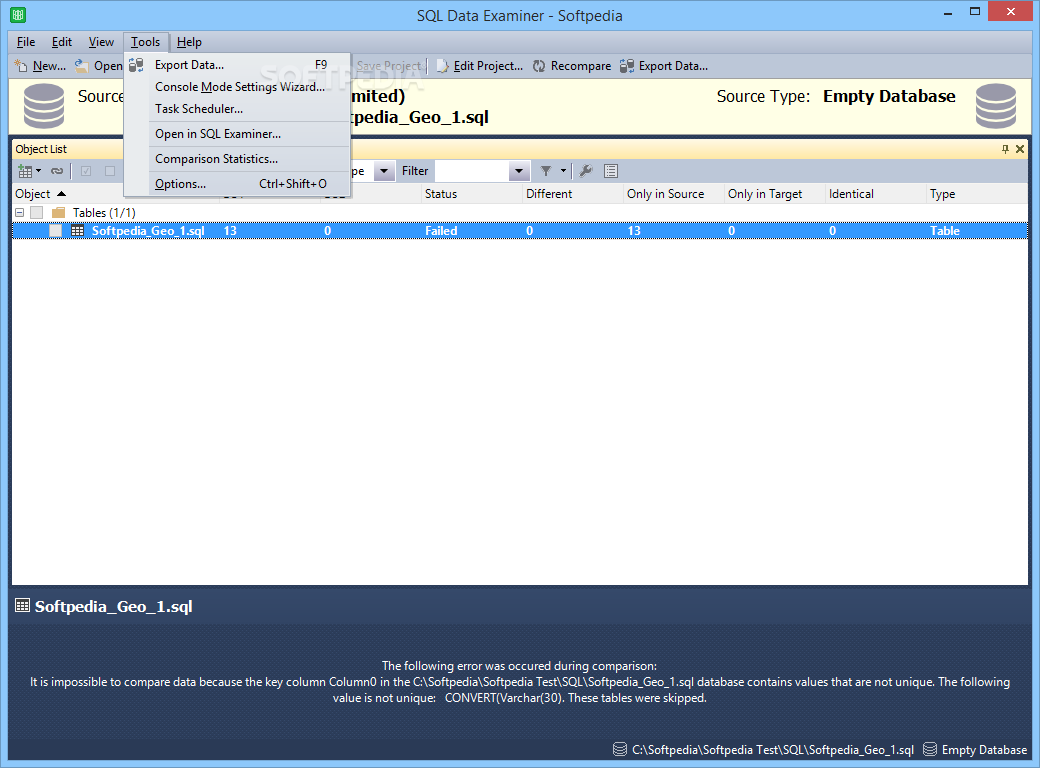1040x768 pixels.
Task: Click the app icon in title bar
Action: (18, 15)
